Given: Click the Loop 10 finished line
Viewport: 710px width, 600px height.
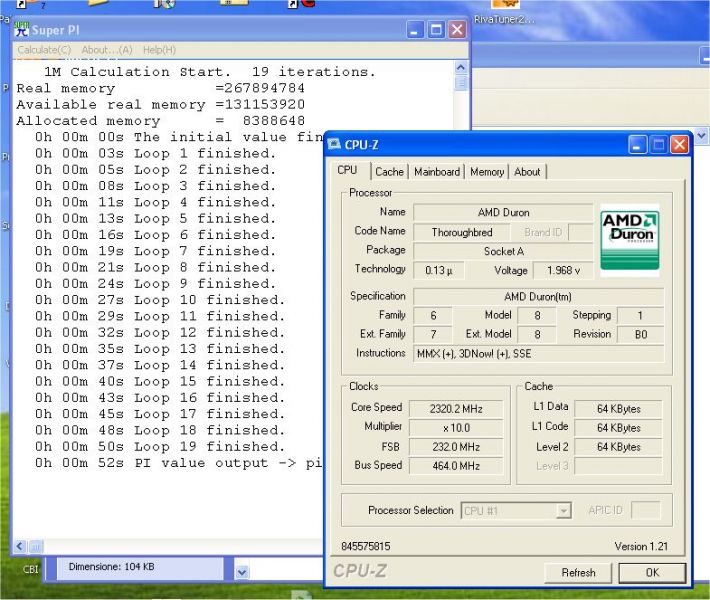Looking at the screenshot, I should pyautogui.click(x=160, y=300).
